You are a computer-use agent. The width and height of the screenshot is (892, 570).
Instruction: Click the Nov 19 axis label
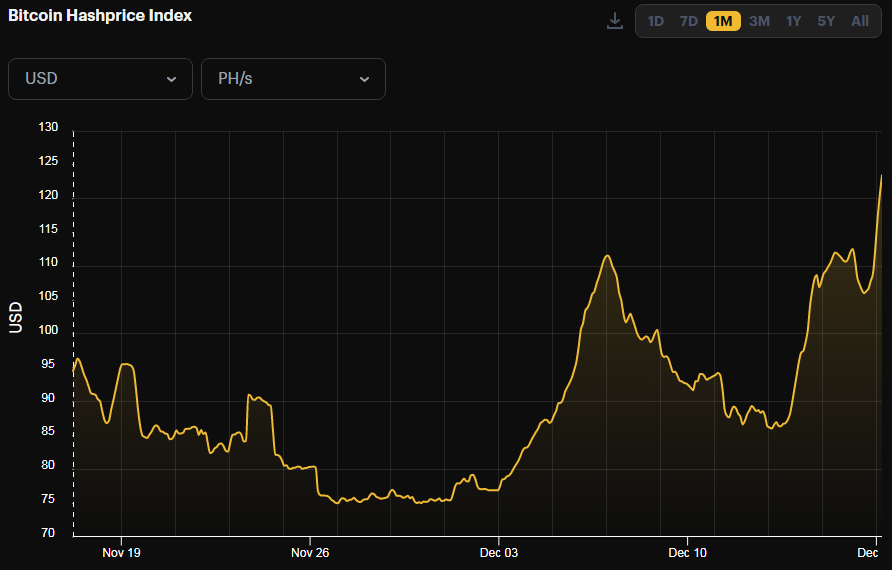tap(121, 552)
